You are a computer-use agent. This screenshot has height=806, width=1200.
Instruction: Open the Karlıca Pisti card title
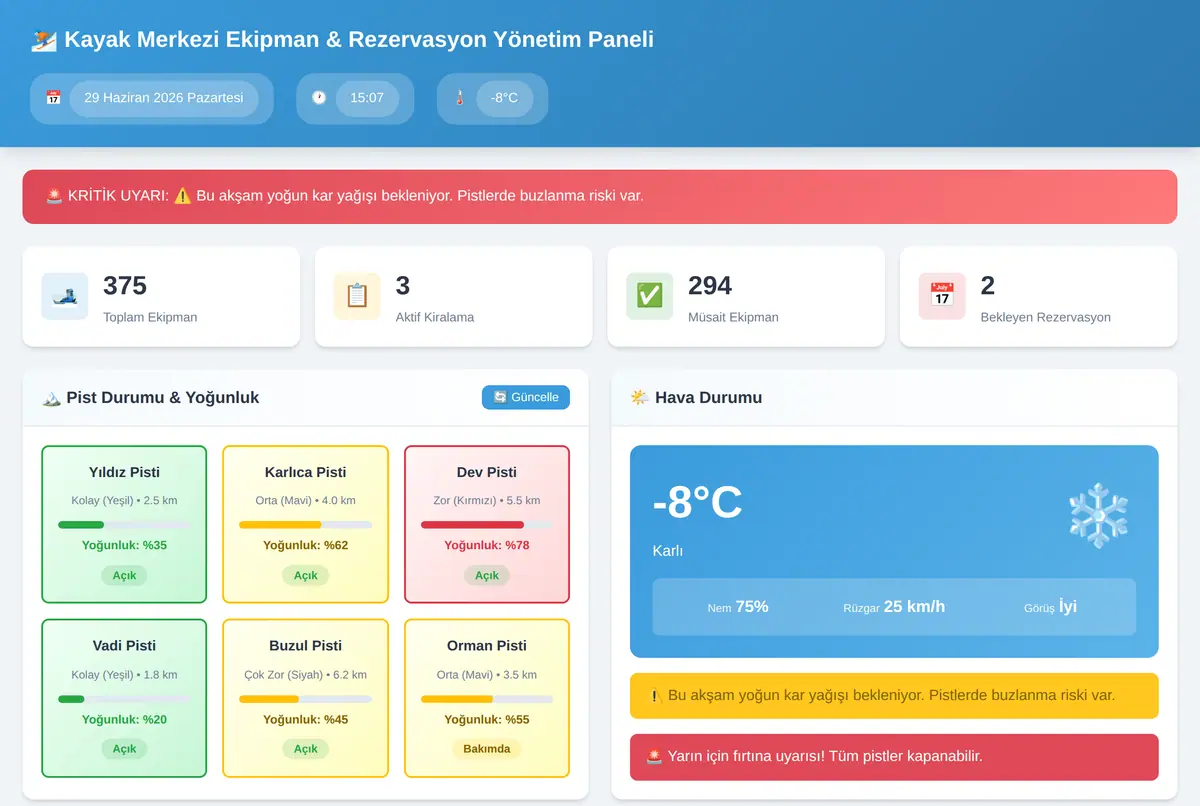coord(305,472)
